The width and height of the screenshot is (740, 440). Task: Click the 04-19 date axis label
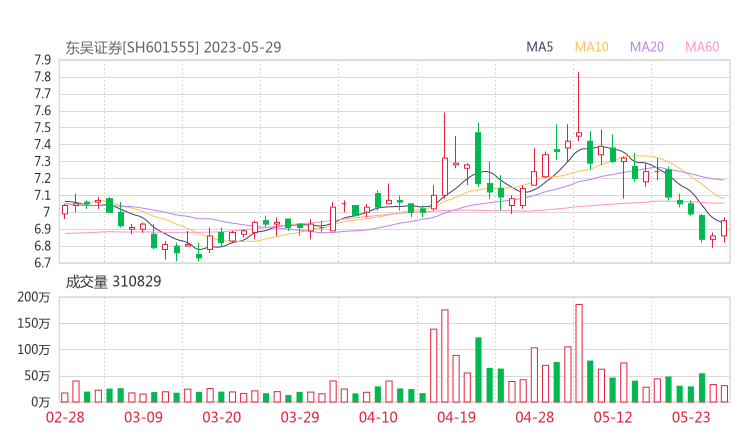456,417
